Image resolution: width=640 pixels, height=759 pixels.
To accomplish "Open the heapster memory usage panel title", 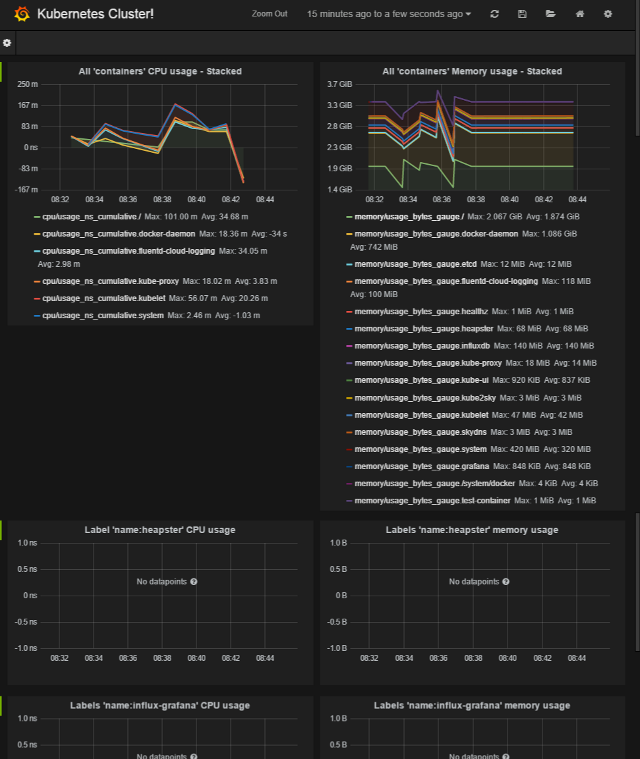I will tap(472, 530).
